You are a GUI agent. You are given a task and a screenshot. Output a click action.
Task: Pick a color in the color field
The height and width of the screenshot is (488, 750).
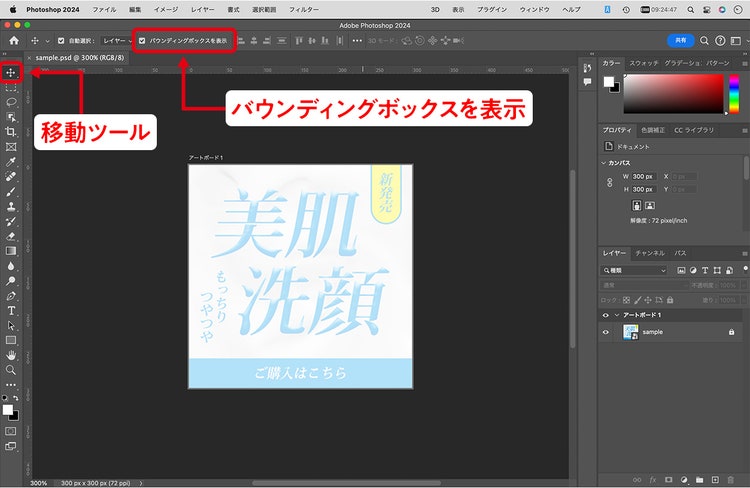coord(673,93)
